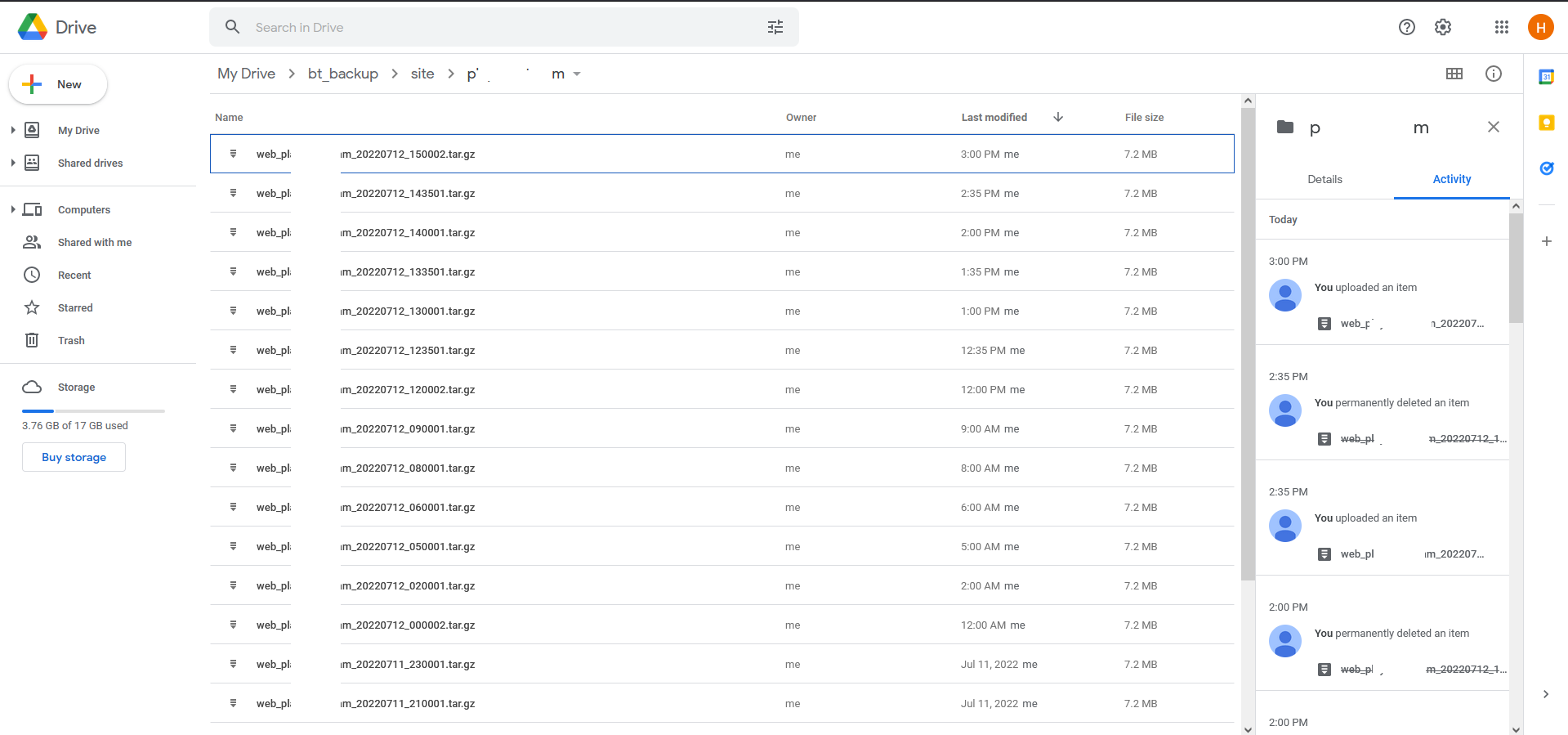Viewport: 1568px width, 735px height.
Task: Click the storage usage bar
Action: tap(93, 410)
